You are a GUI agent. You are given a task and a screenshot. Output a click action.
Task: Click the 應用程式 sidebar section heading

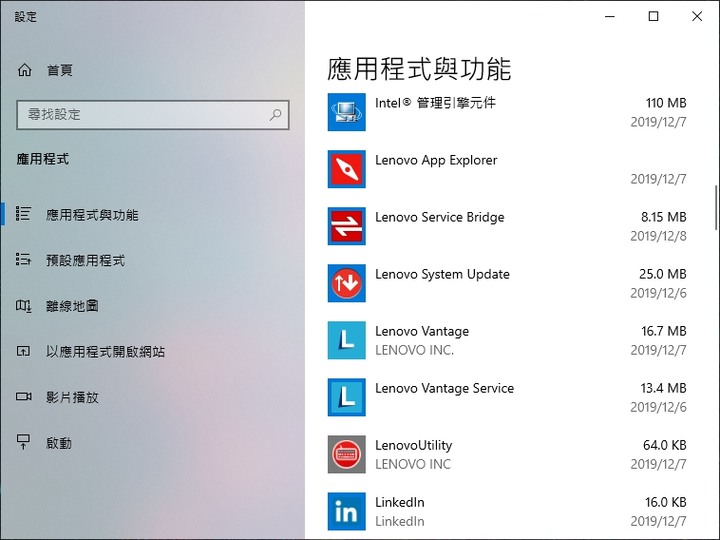(43, 159)
